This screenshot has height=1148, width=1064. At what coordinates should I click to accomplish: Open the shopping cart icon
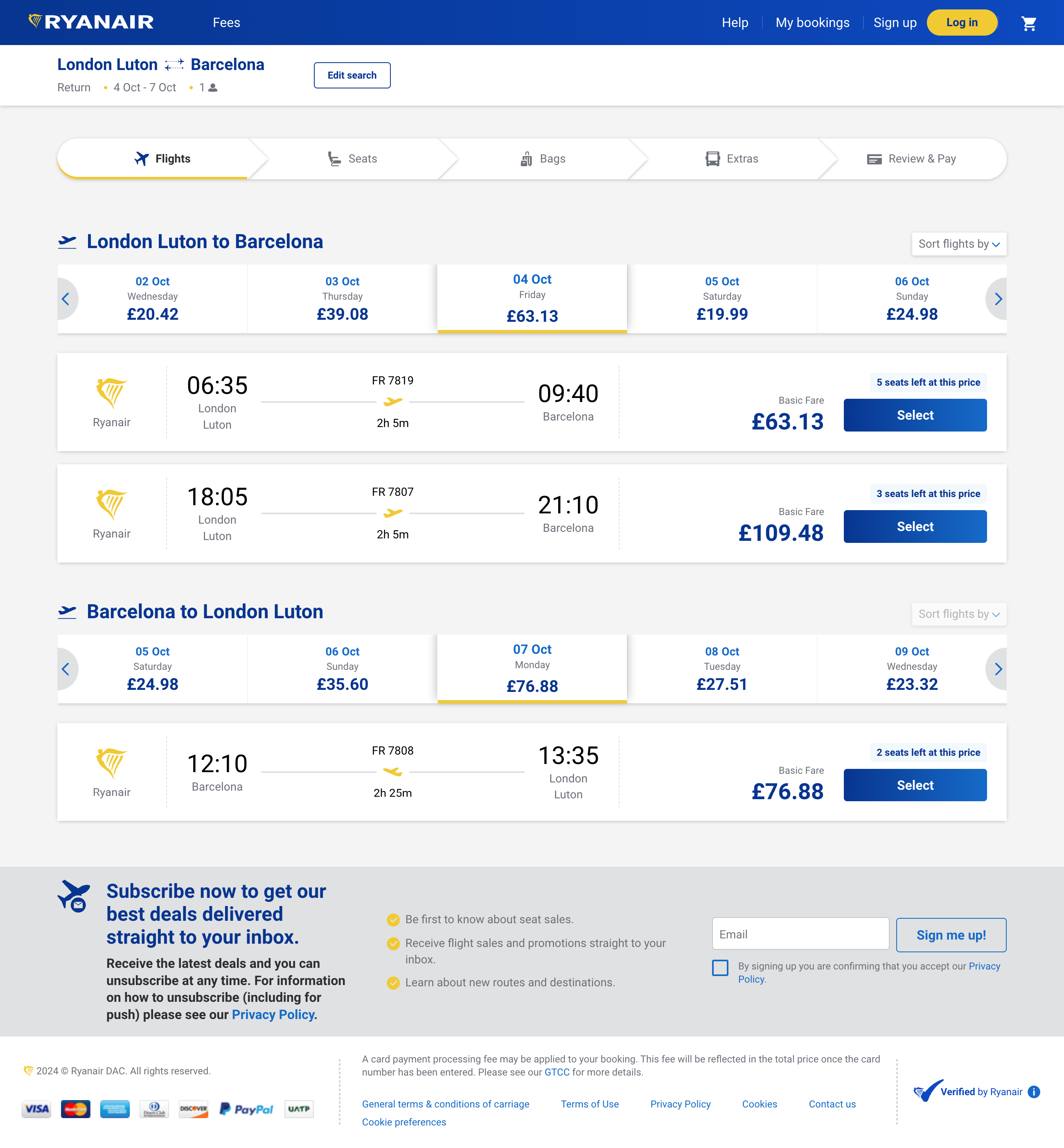pos(1029,23)
